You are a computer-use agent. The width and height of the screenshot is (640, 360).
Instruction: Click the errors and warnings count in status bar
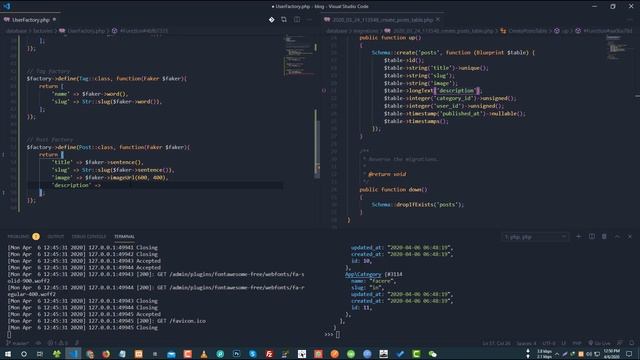coord(57,343)
